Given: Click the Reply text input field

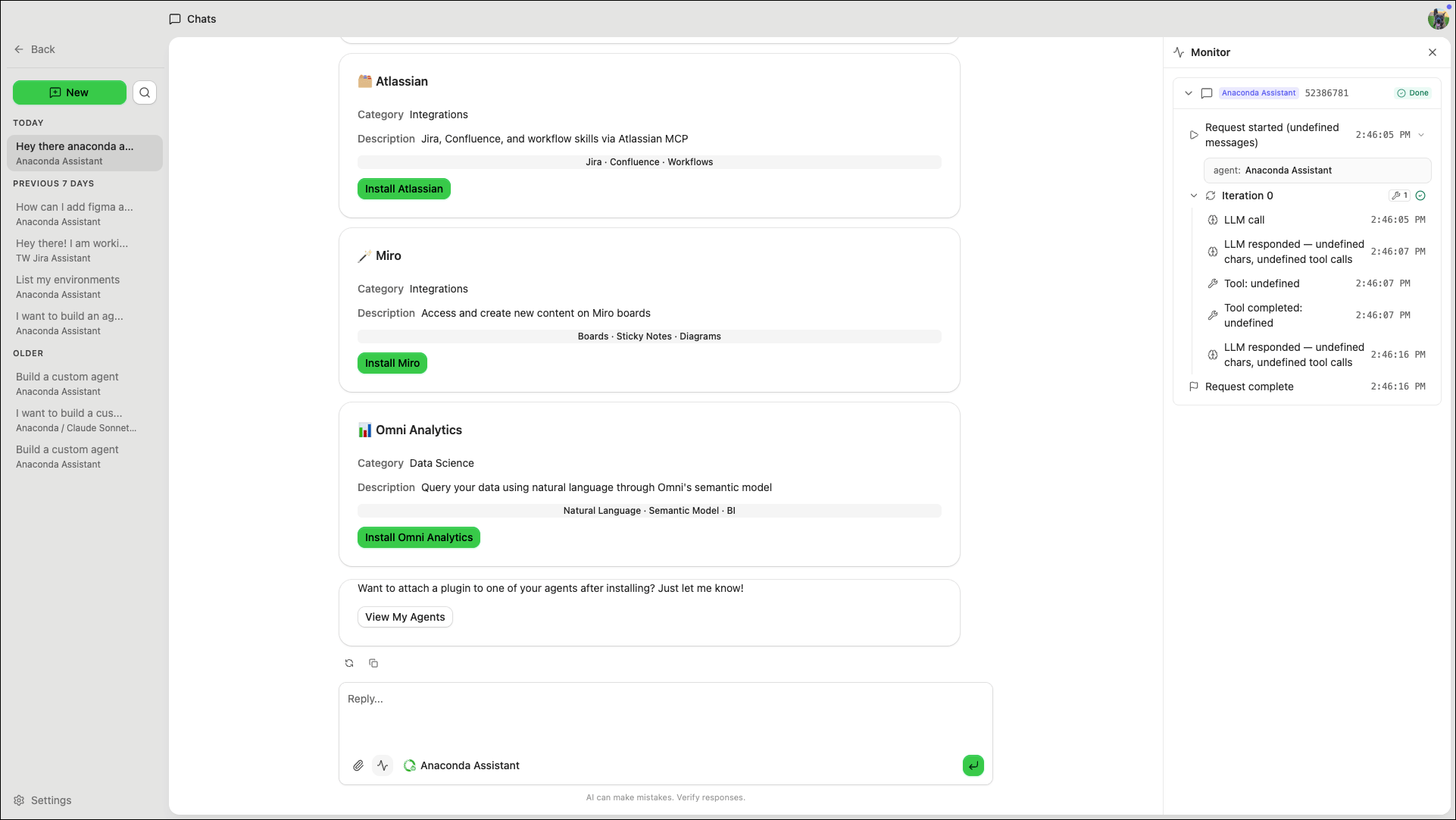Looking at the screenshot, I should coord(665,716).
